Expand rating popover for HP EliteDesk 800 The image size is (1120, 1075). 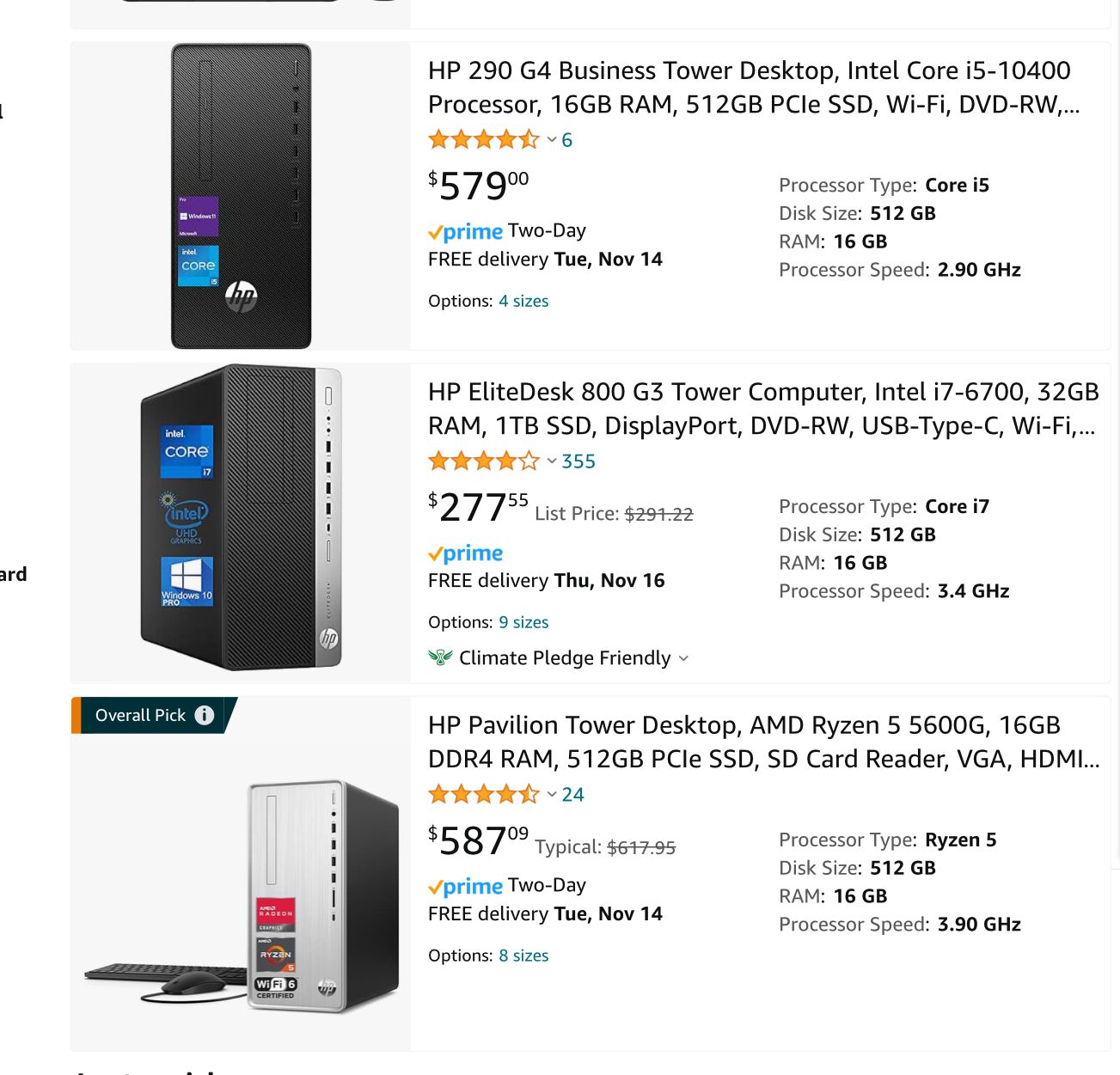coord(552,461)
